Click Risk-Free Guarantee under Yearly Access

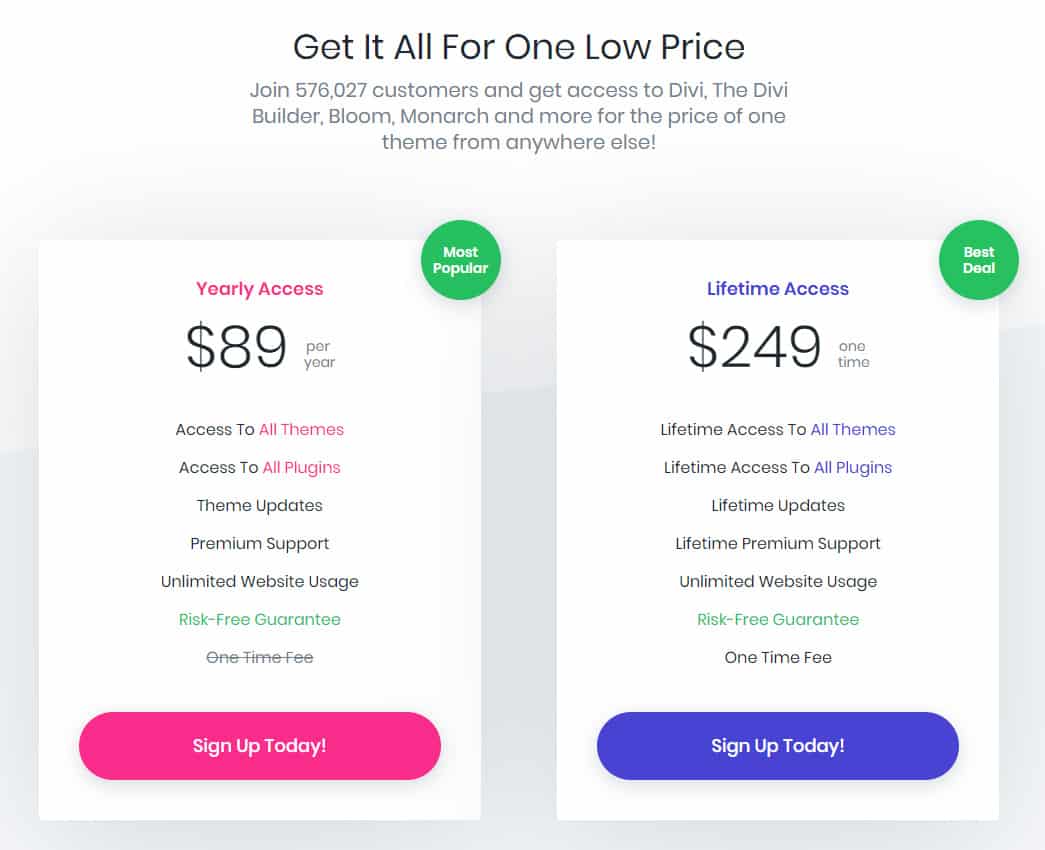(x=260, y=619)
